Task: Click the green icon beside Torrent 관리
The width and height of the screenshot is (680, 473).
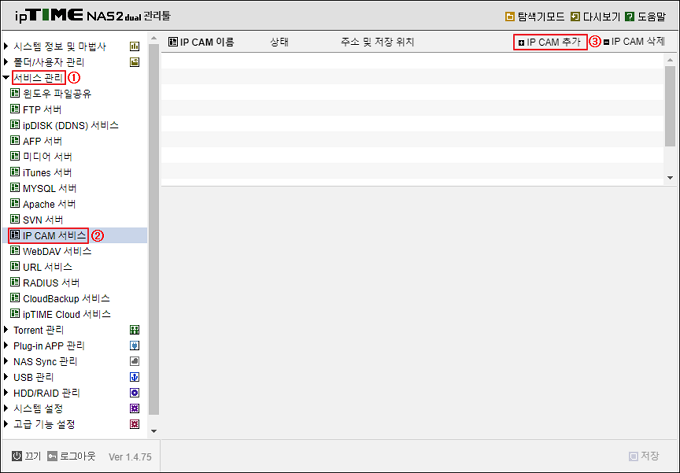Action: pos(134,330)
